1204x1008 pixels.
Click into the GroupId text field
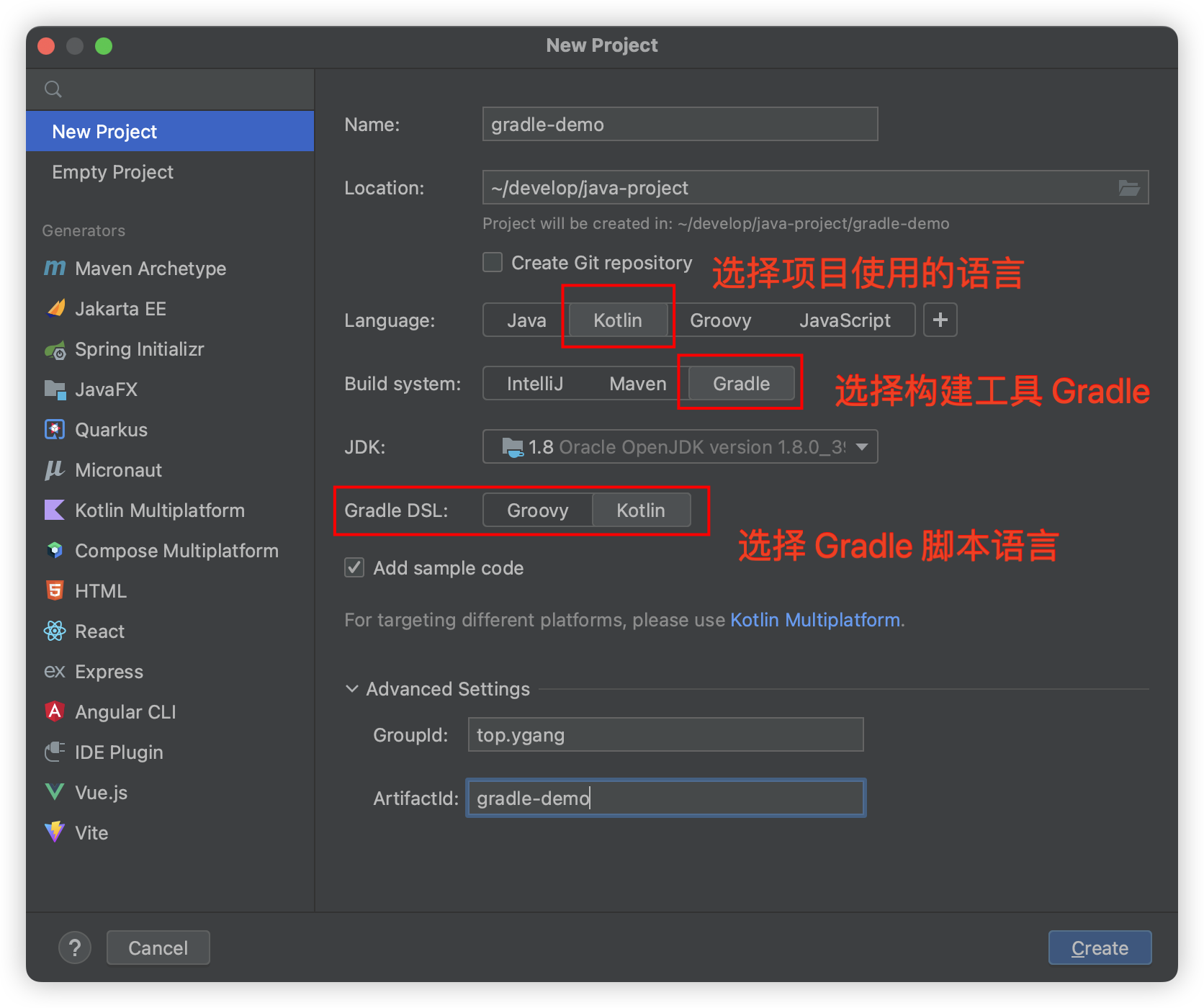tap(665, 734)
